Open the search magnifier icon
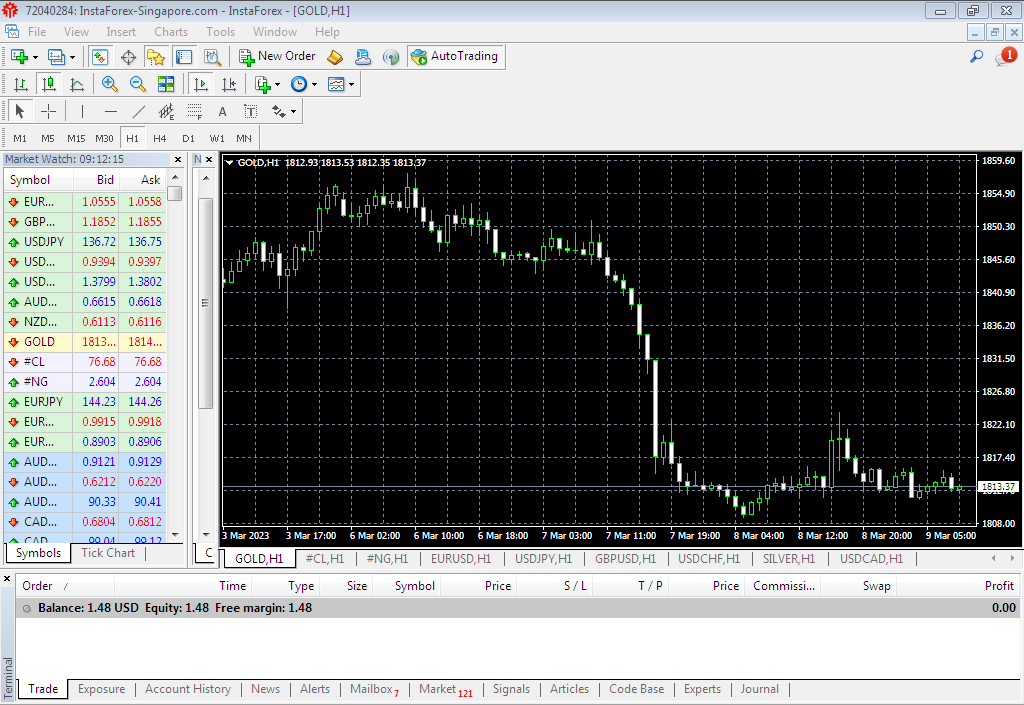 coord(976,57)
